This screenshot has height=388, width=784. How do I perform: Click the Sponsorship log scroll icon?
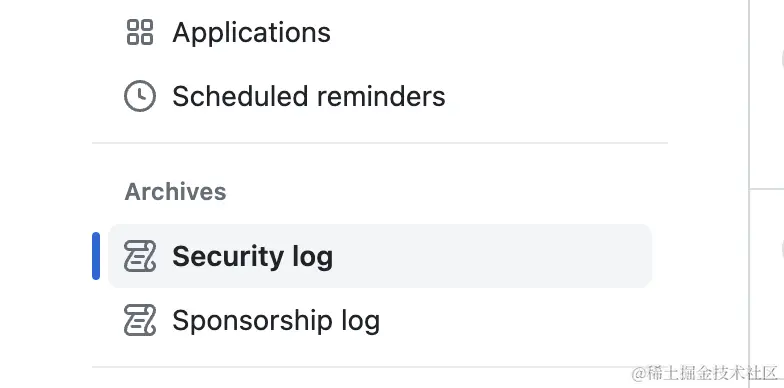click(x=140, y=320)
